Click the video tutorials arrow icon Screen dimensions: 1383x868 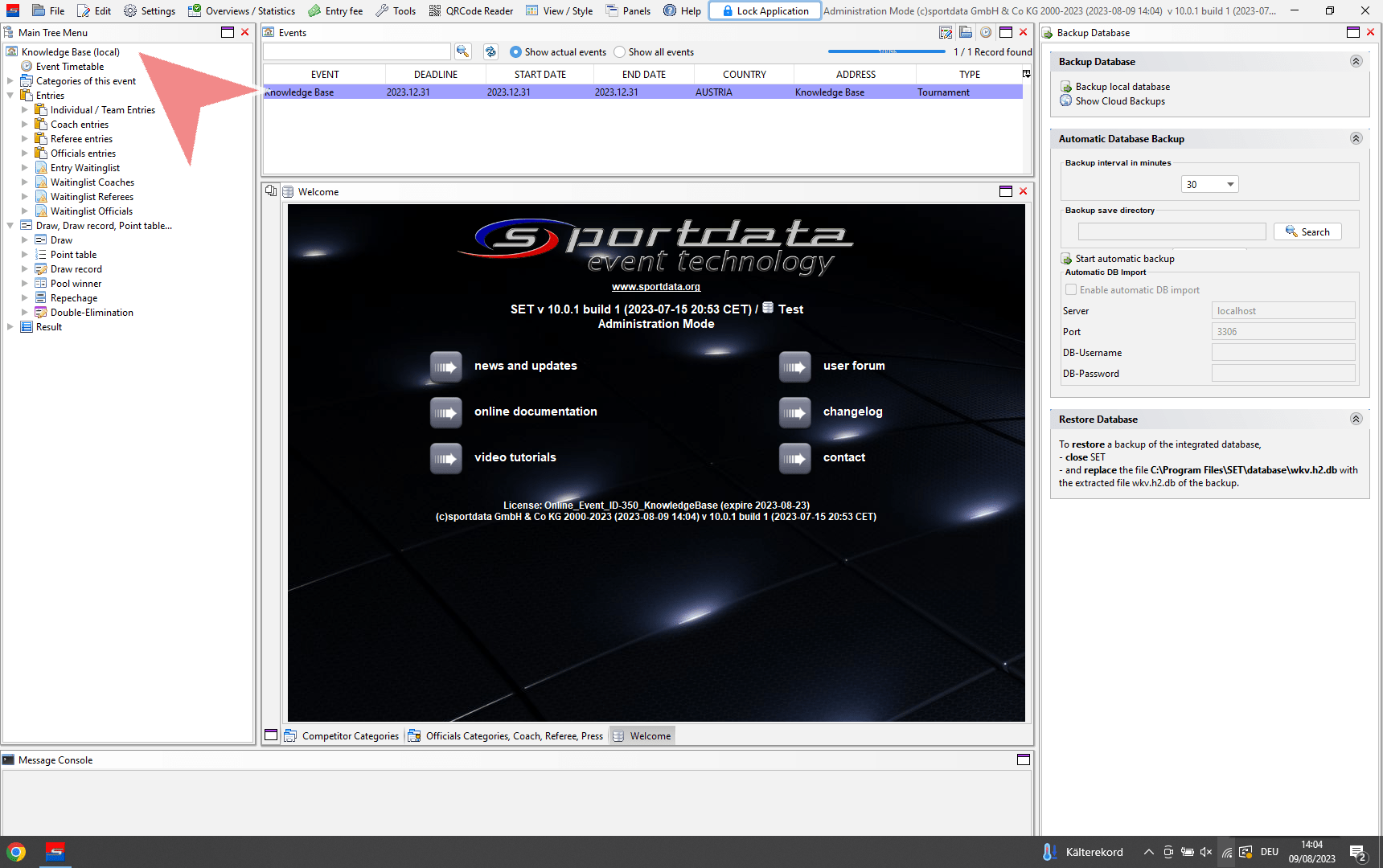coord(445,458)
